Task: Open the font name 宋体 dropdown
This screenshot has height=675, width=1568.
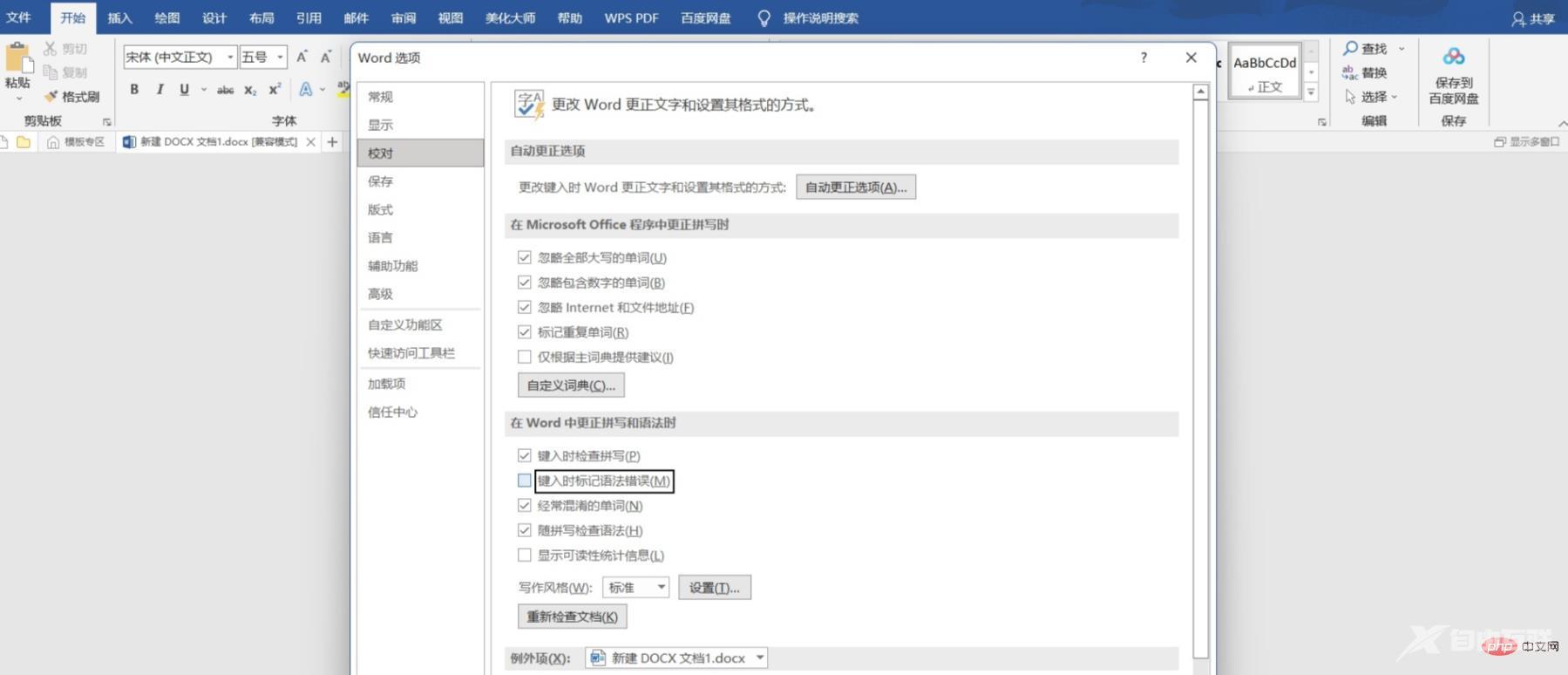Action: tap(230, 58)
